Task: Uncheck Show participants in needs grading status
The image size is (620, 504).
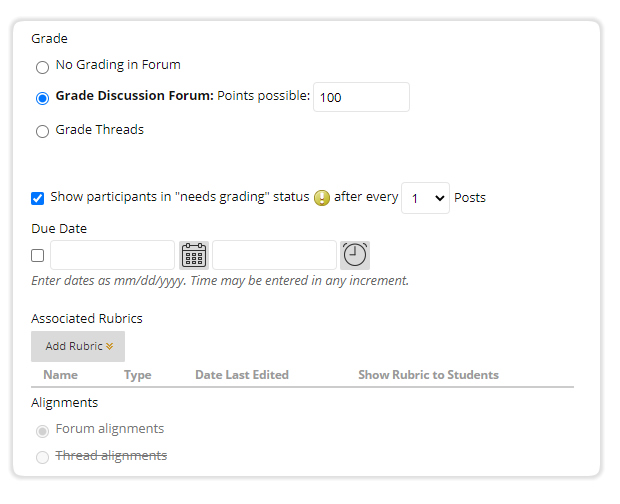Action: pos(38,198)
